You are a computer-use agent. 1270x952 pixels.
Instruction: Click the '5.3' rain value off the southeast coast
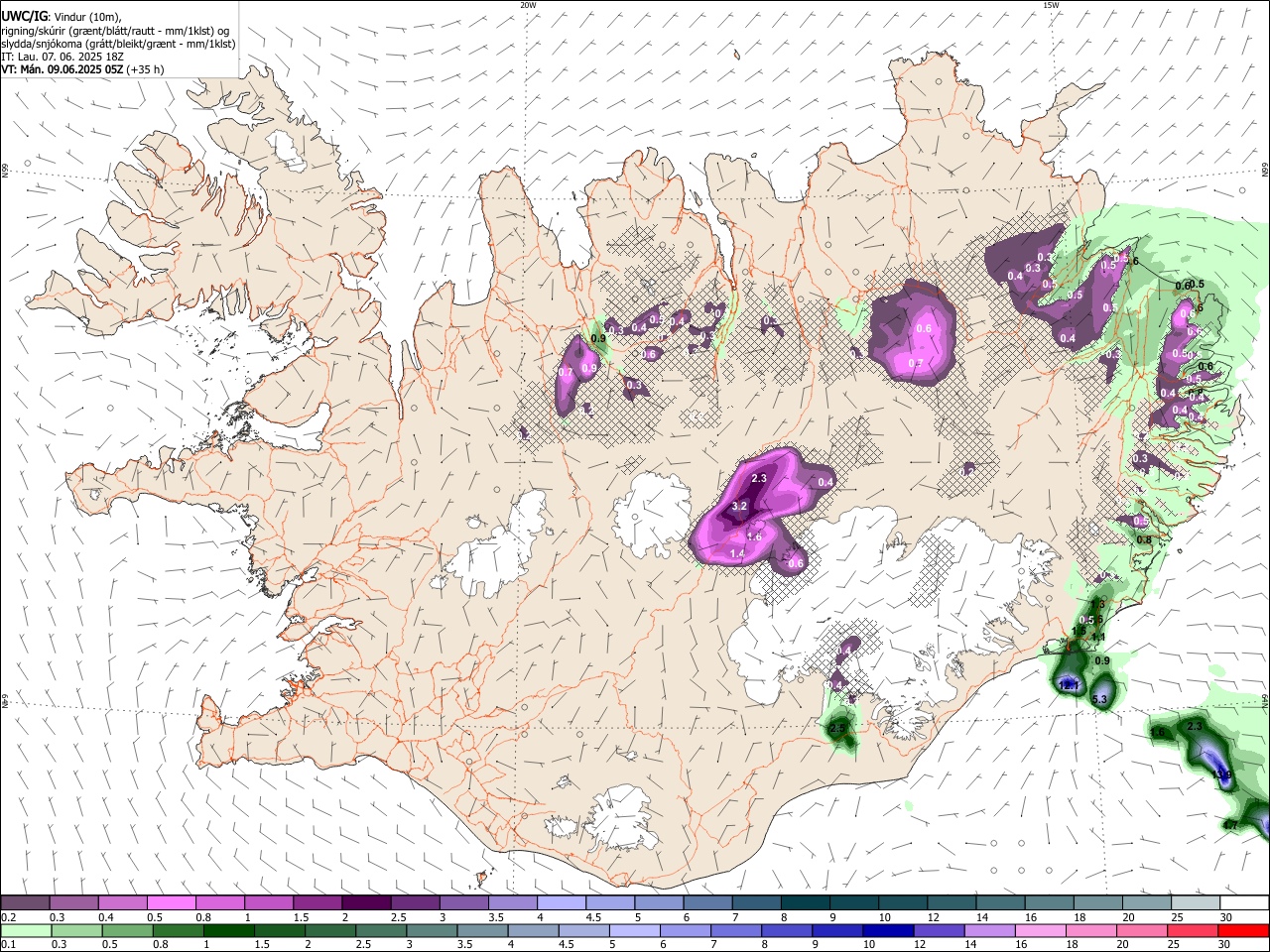click(1099, 699)
